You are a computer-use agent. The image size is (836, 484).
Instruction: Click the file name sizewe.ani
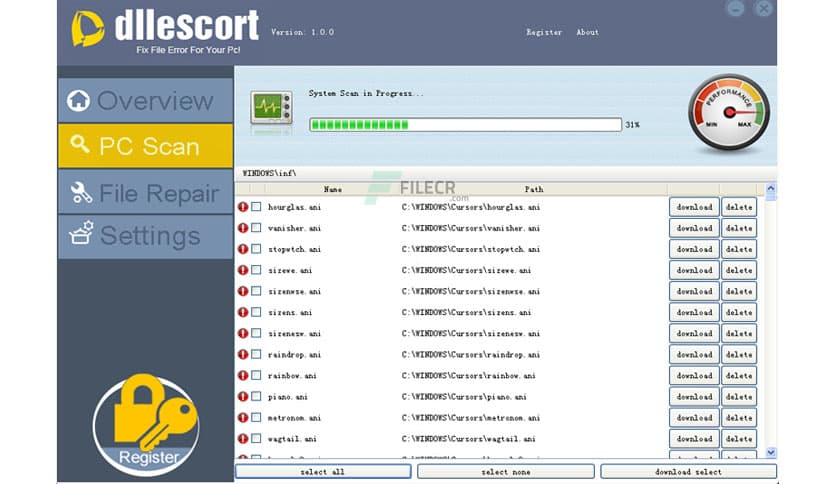click(290, 270)
